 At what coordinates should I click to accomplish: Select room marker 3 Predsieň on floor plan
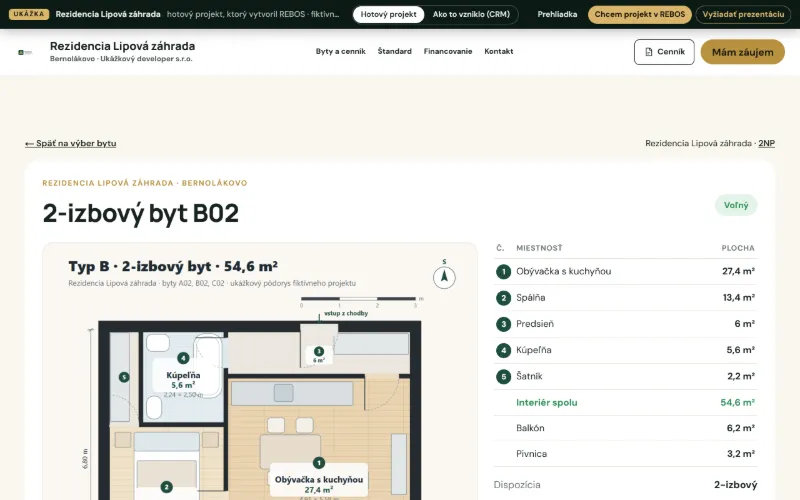point(319,351)
